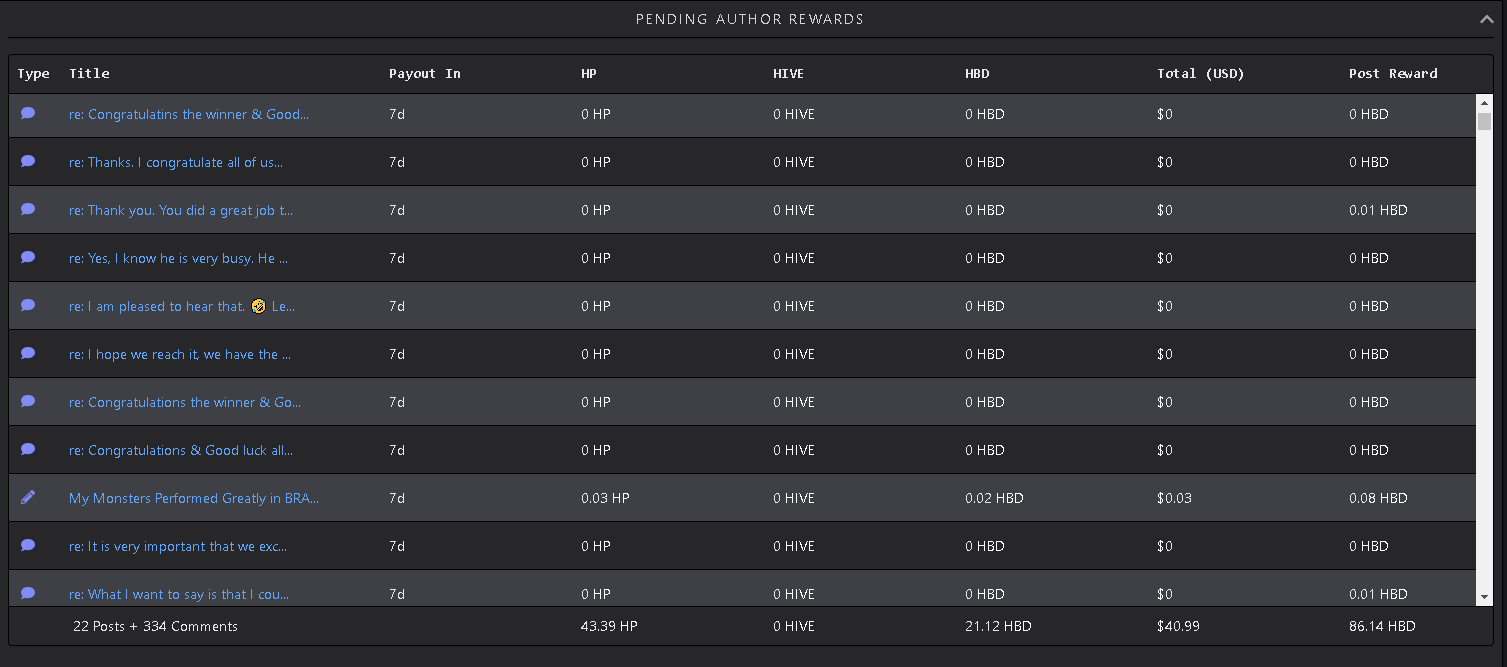Image resolution: width=1507 pixels, height=667 pixels.
Task: Click the 'HBD' column header
Action: 977,74
